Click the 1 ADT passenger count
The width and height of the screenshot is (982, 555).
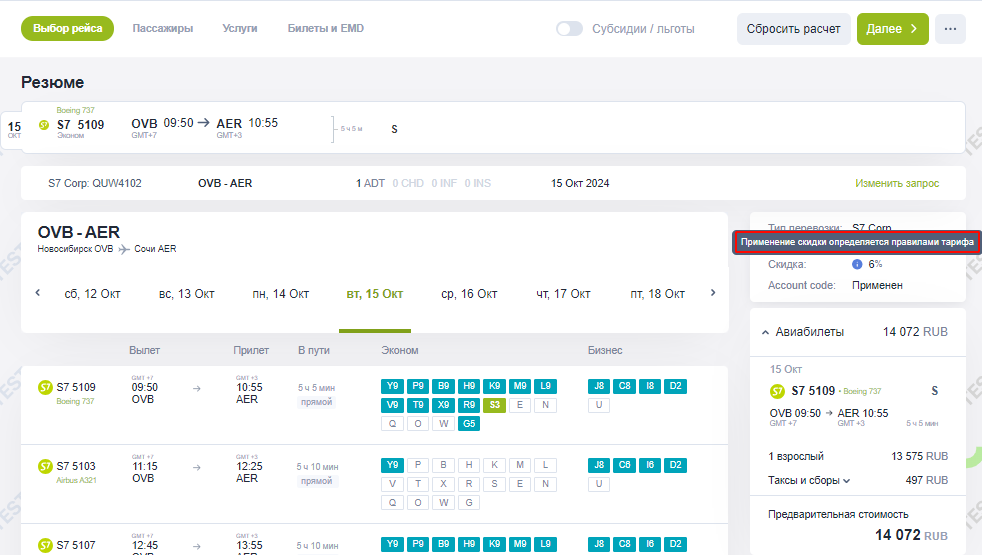[x=370, y=184]
